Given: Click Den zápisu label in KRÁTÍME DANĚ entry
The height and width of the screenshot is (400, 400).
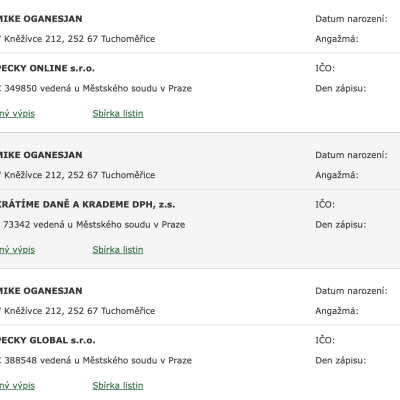Looking at the screenshot, I should point(340,224).
